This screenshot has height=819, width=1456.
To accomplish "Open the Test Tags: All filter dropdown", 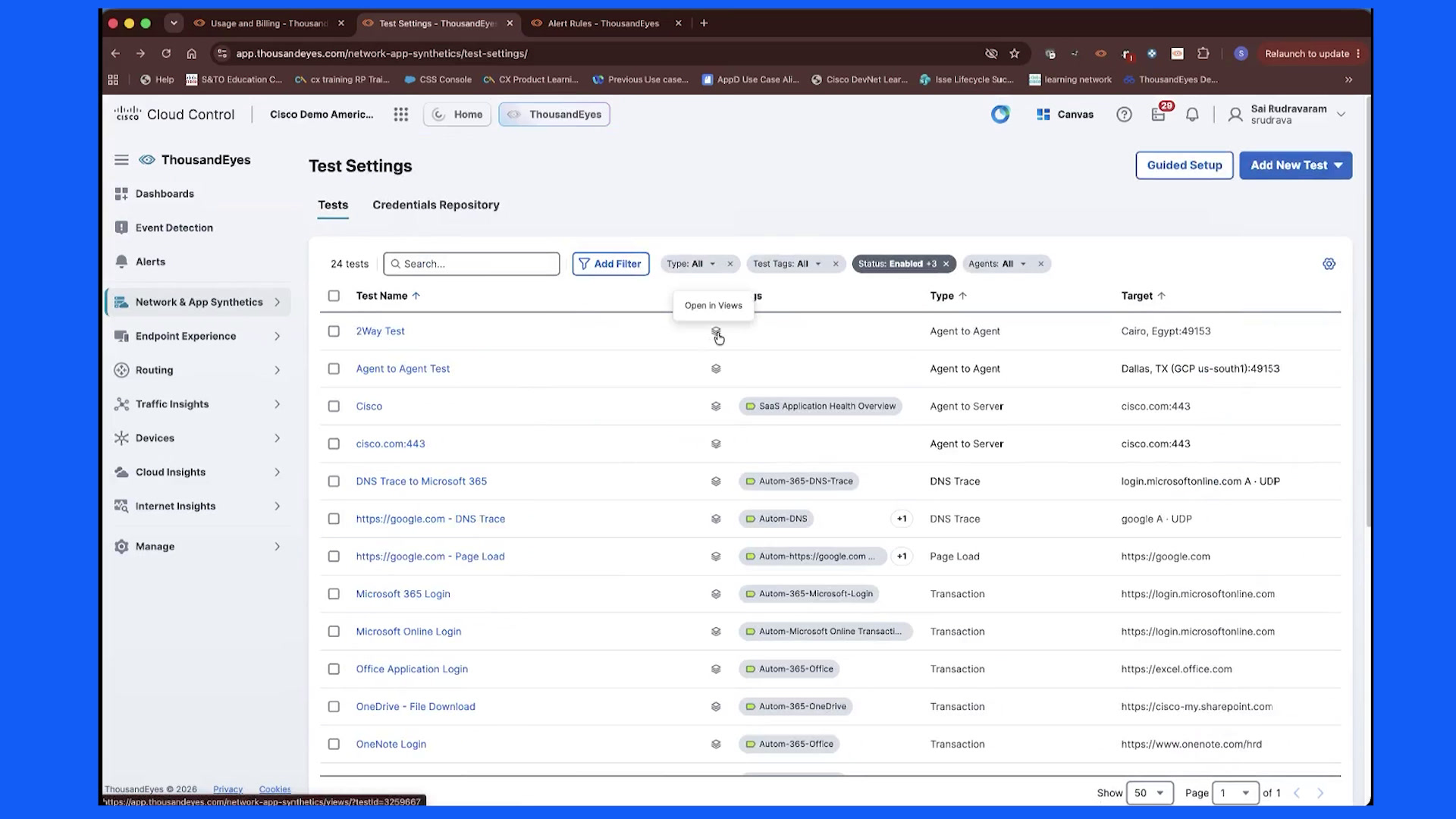I will click(x=787, y=264).
